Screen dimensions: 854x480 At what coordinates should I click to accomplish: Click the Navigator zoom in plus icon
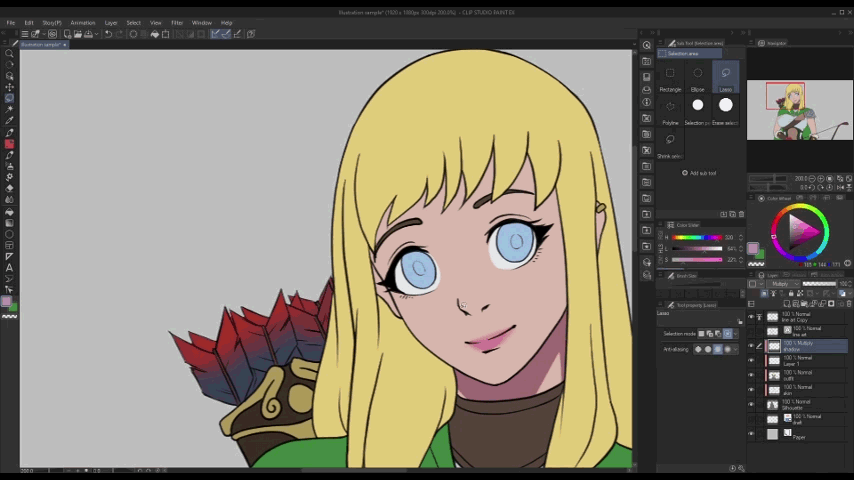point(821,179)
